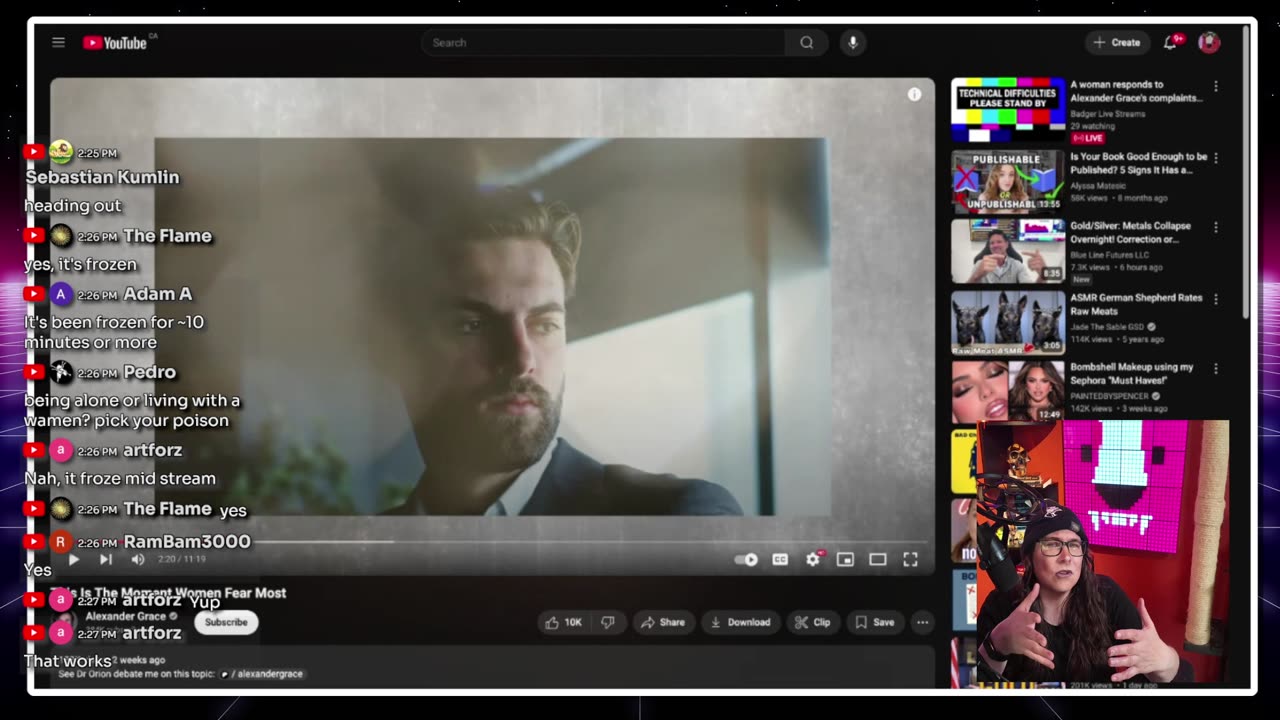Image resolution: width=1280 pixels, height=720 pixels.
Task: Subscribe to Alexander Grace channel
Action: (226, 622)
